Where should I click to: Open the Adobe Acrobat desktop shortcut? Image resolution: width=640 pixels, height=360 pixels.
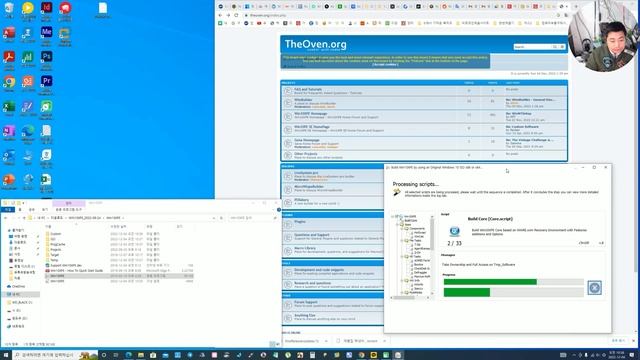9,57
